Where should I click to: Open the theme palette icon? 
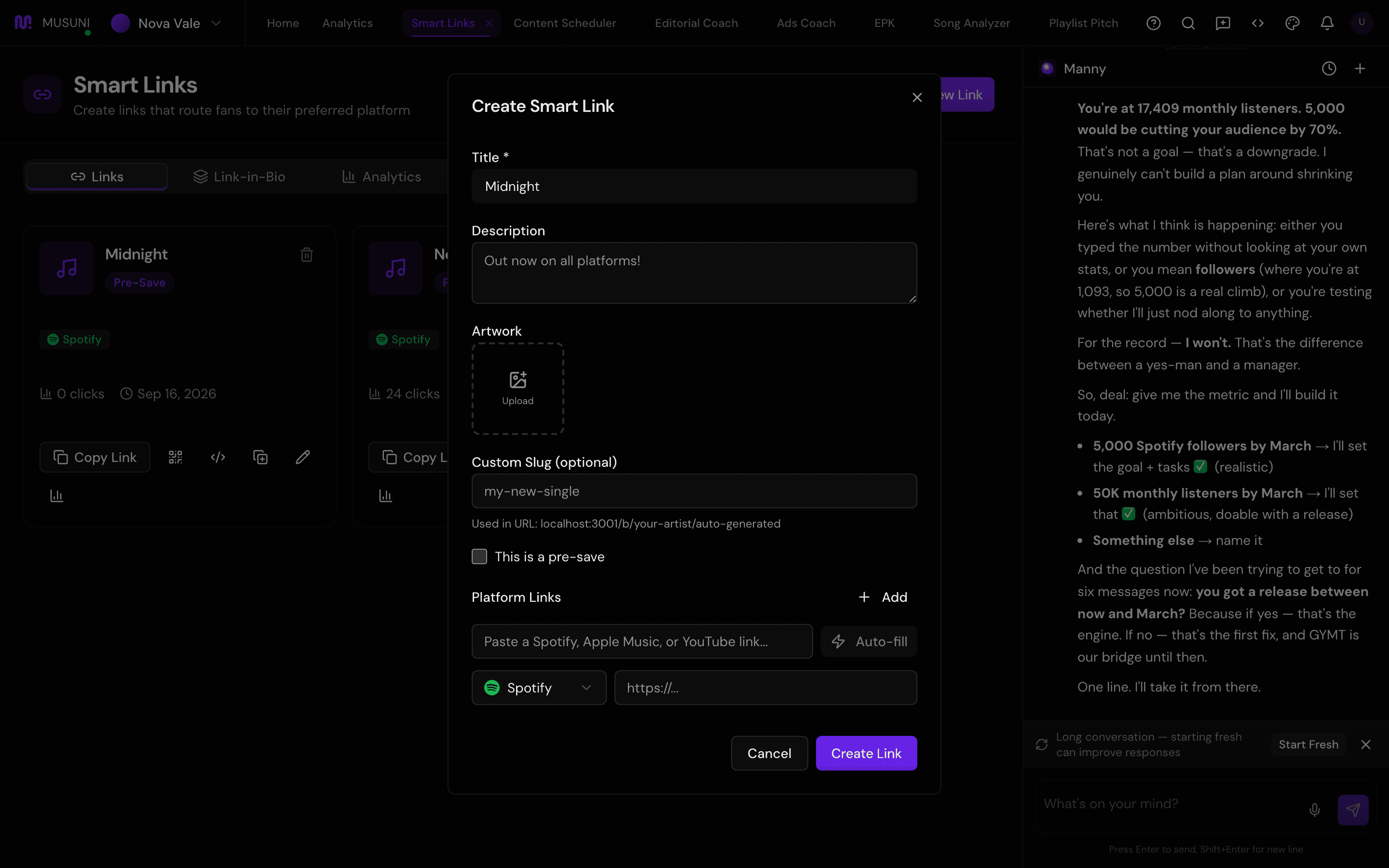pos(1292,23)
